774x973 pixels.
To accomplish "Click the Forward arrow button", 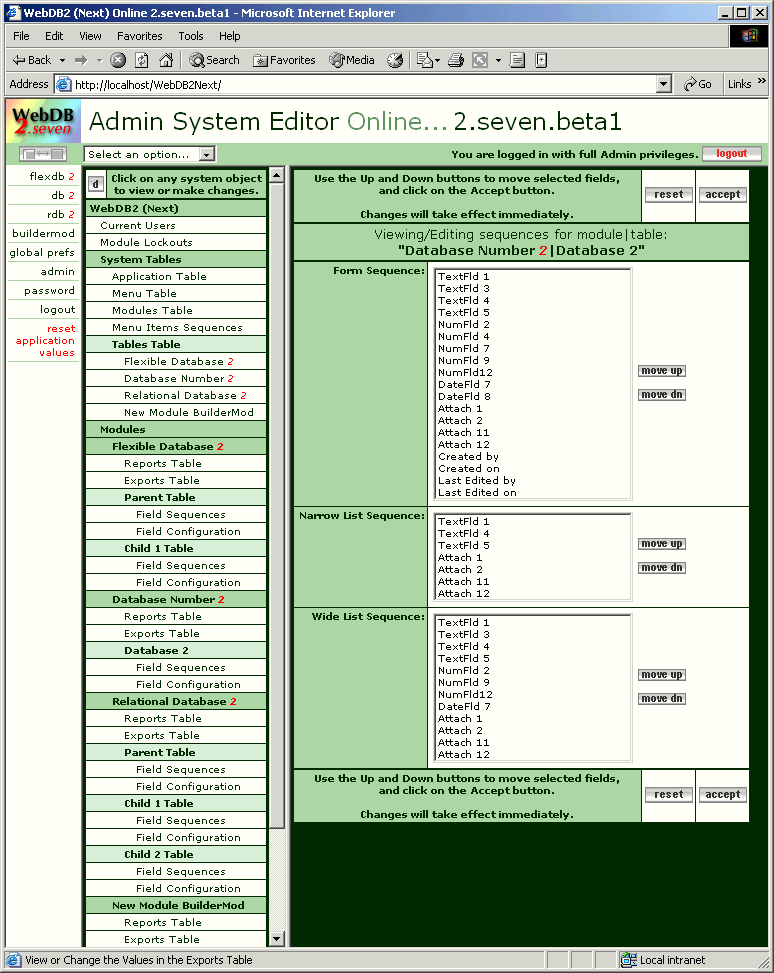I will (x=81, y=60).
